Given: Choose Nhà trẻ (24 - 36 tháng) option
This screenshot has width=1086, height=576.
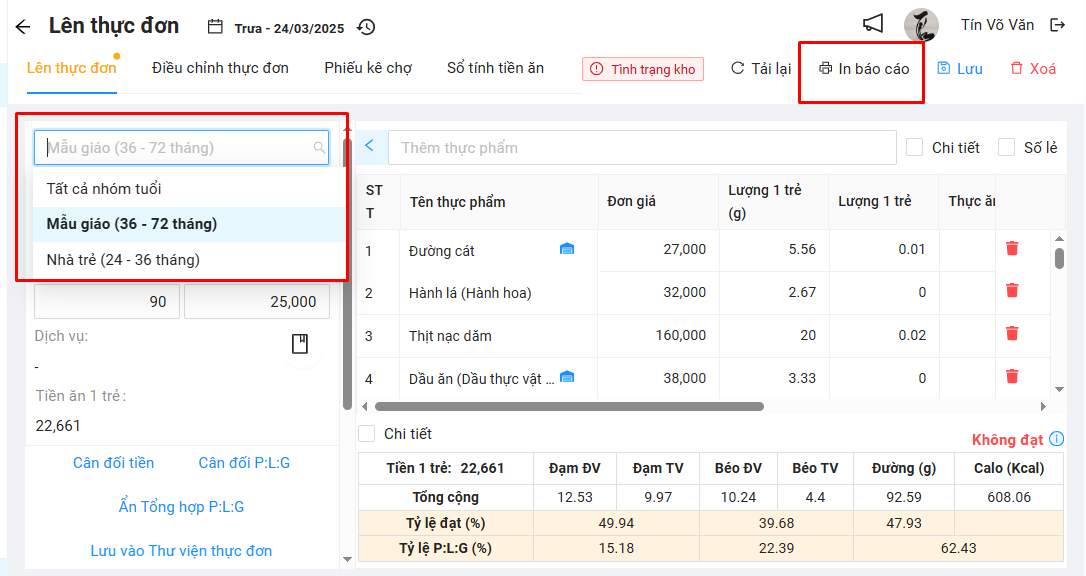Looking at the screenshot, I should [123, 260].
